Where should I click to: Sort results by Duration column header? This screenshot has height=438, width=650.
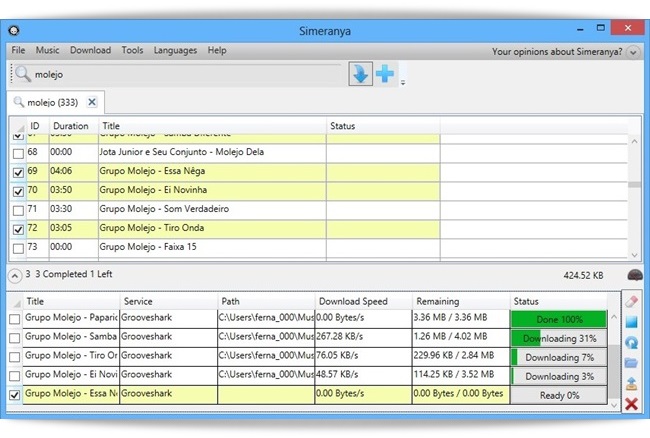click(x=74, y=126)
